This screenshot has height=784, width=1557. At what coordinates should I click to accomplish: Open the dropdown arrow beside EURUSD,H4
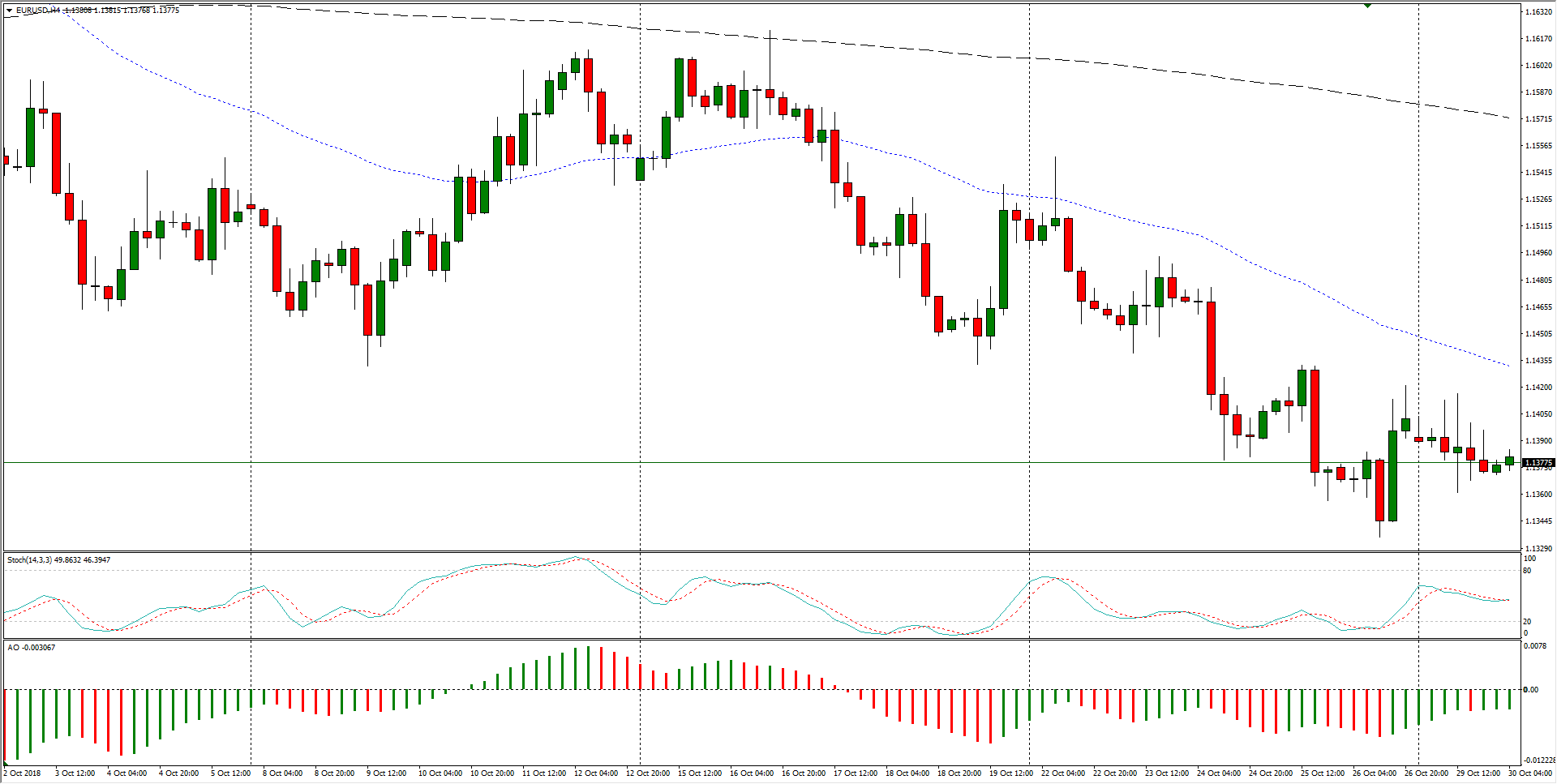[9, 11]
